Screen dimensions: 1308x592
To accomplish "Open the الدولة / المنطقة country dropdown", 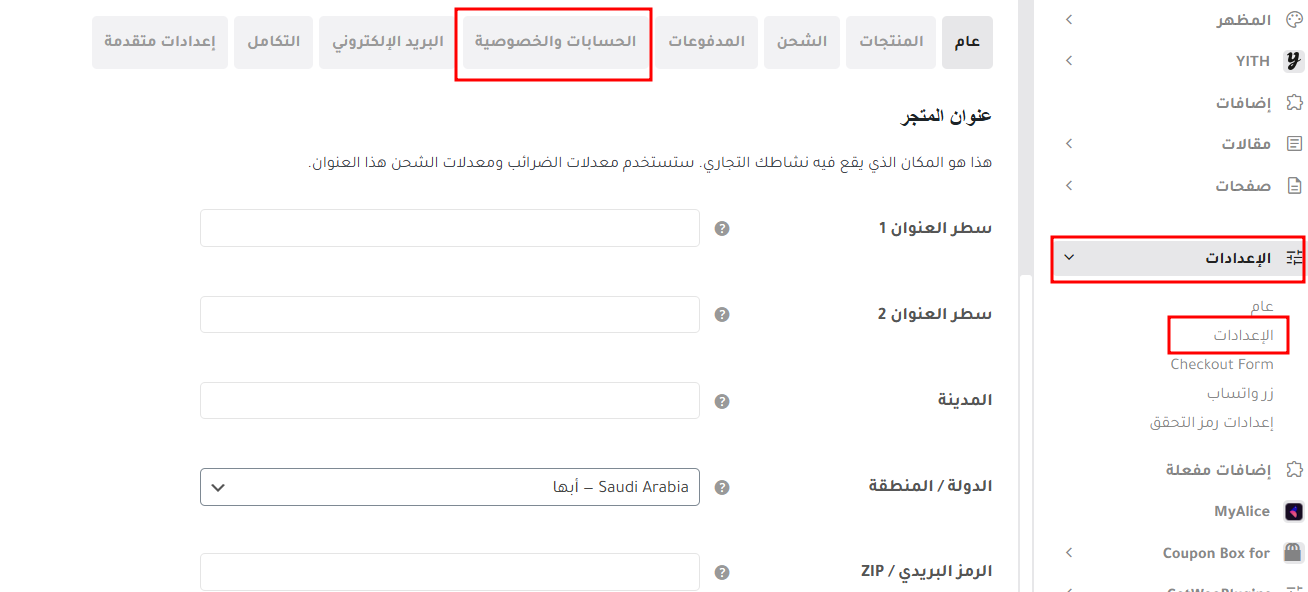I will (450, 487).
